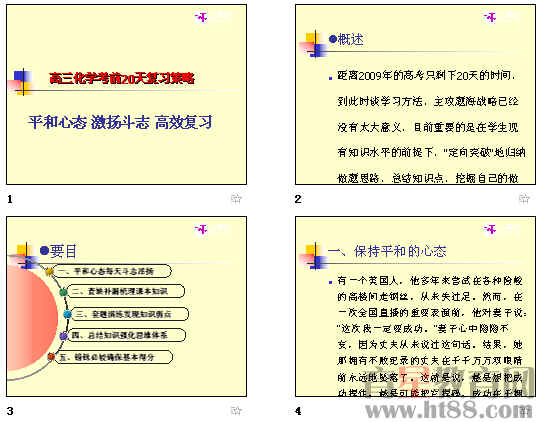Click the animation star icon under slide 3
The height and width of the screenshot is (422, 550).
pos(236,410)
